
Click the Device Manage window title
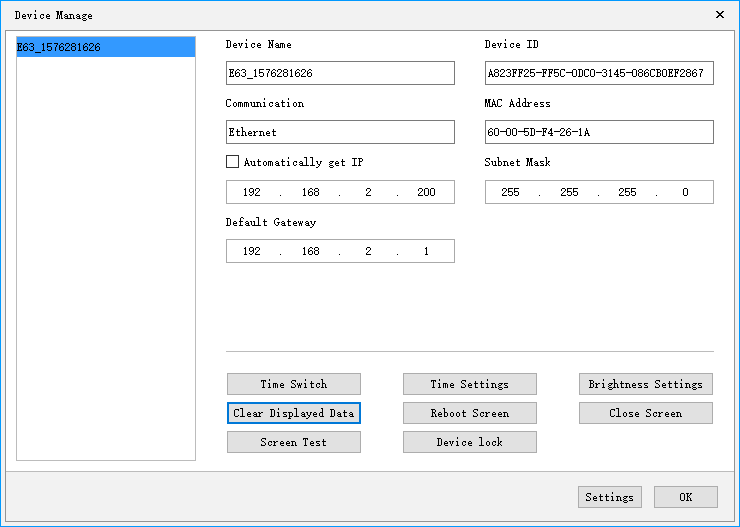(54, 16)
